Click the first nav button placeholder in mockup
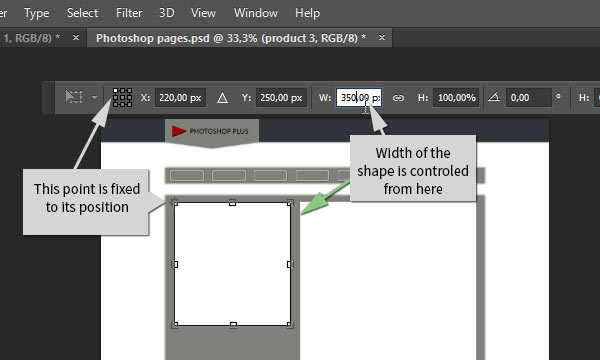Image resolution: width=600 pixels, height=360 pixels. [187, 176]
